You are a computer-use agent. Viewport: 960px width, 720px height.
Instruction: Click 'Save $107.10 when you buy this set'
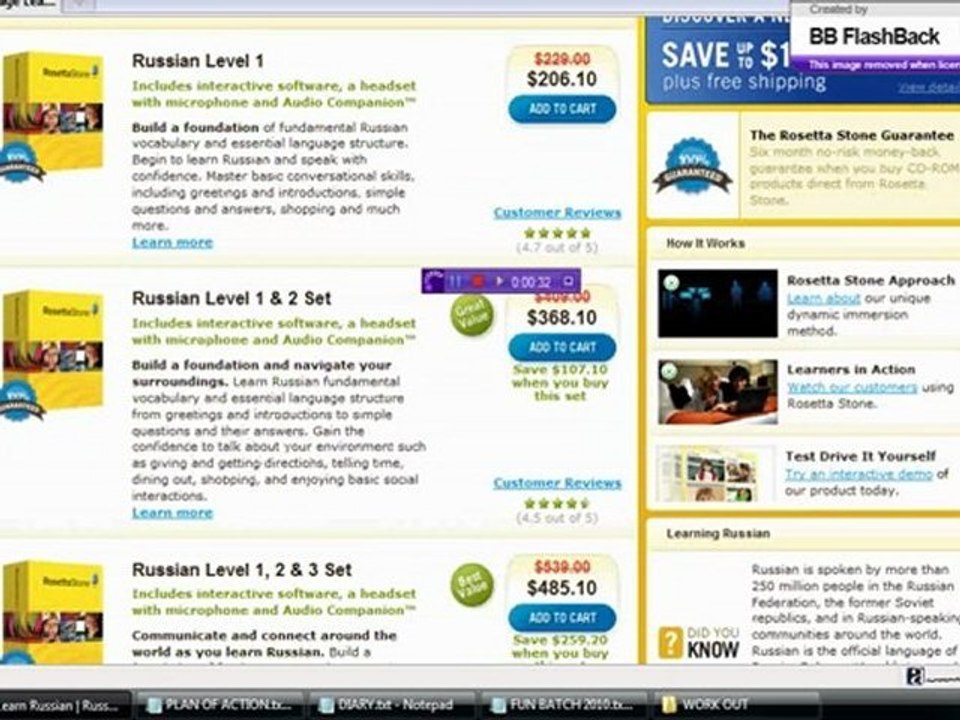pos(560,383)
